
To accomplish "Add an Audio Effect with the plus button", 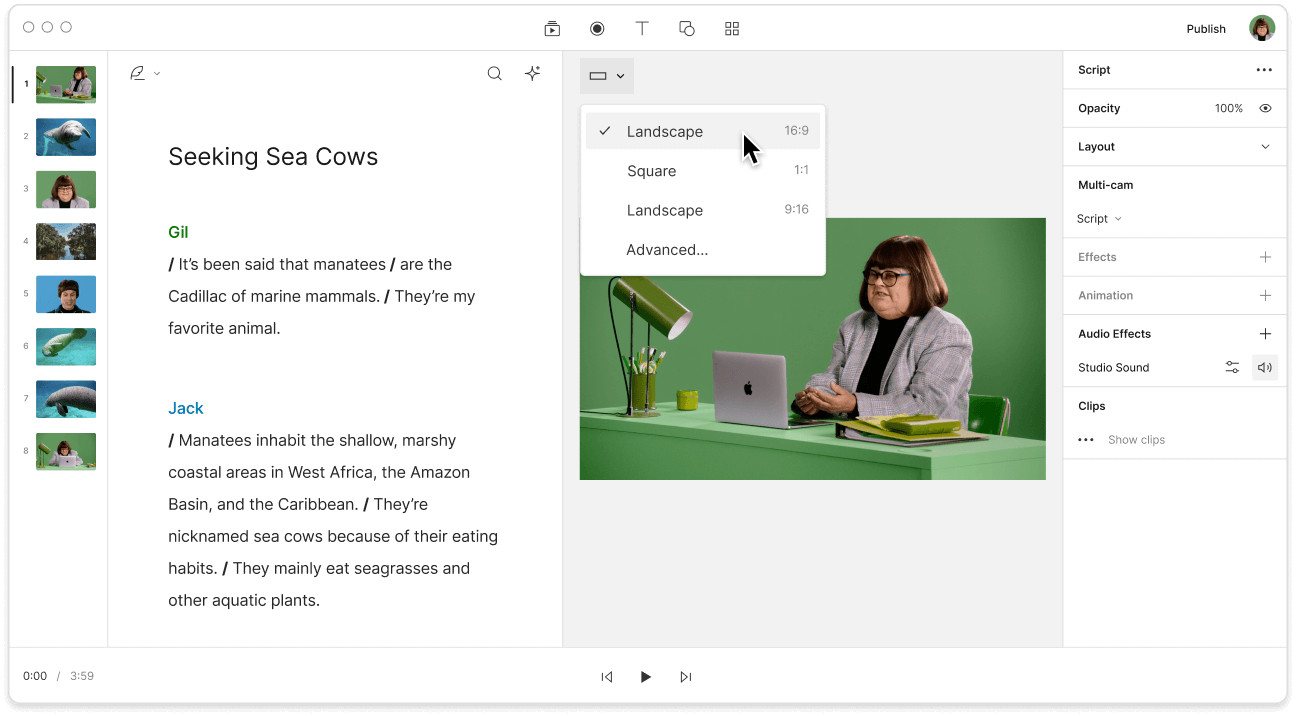I will 1266,333.
